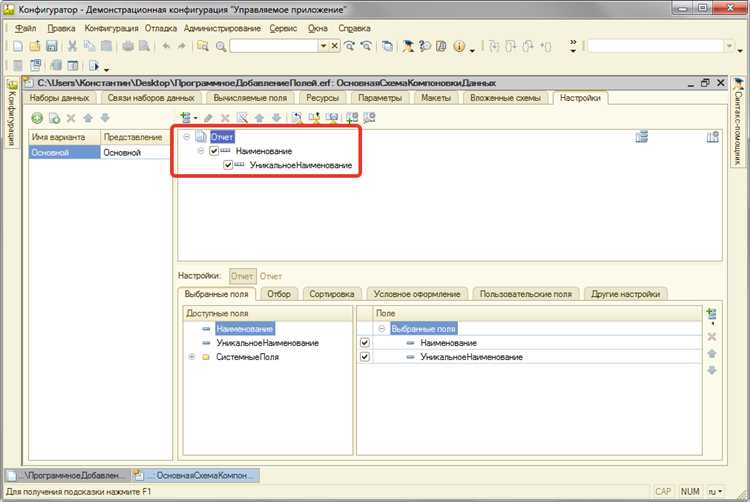Screen dimensions: 750x502
Task: Click the Undo arrow icon
Action: [x=166, y=46]
